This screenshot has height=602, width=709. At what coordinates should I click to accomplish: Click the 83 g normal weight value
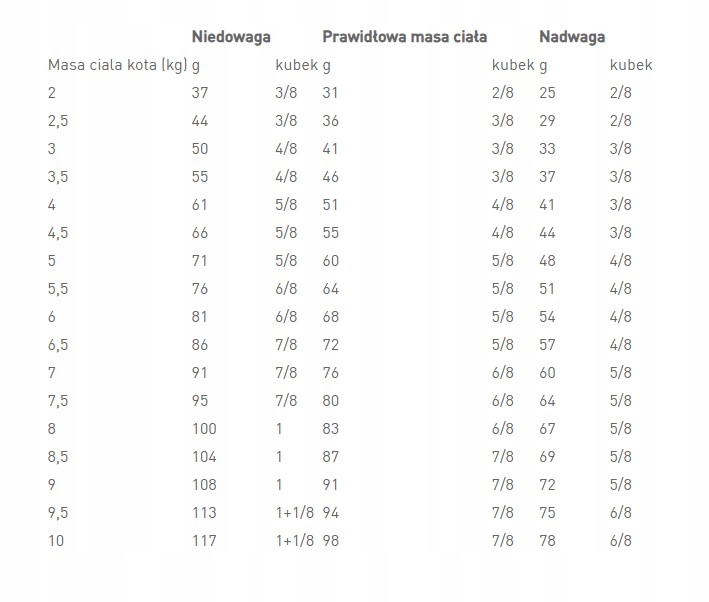coord(331,428)
